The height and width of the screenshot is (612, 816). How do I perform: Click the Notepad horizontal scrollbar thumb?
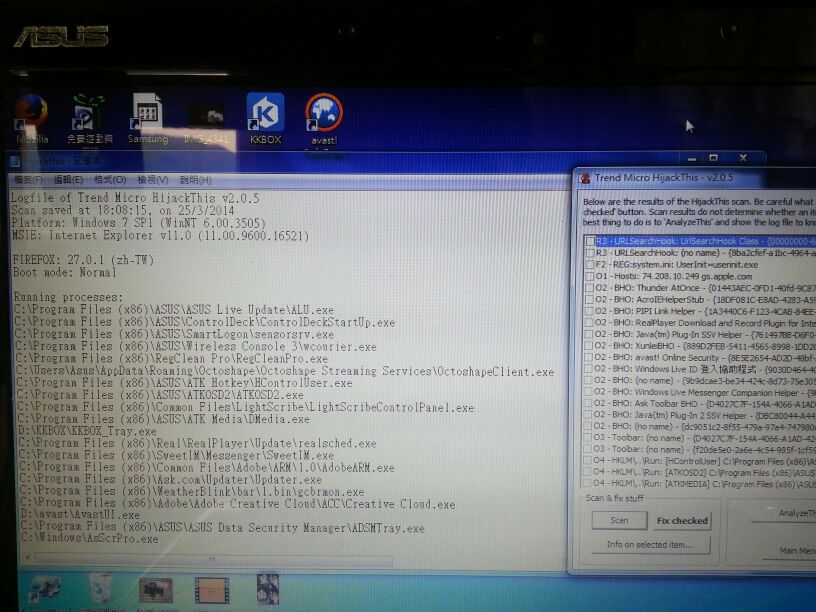[x=212, y=560]
